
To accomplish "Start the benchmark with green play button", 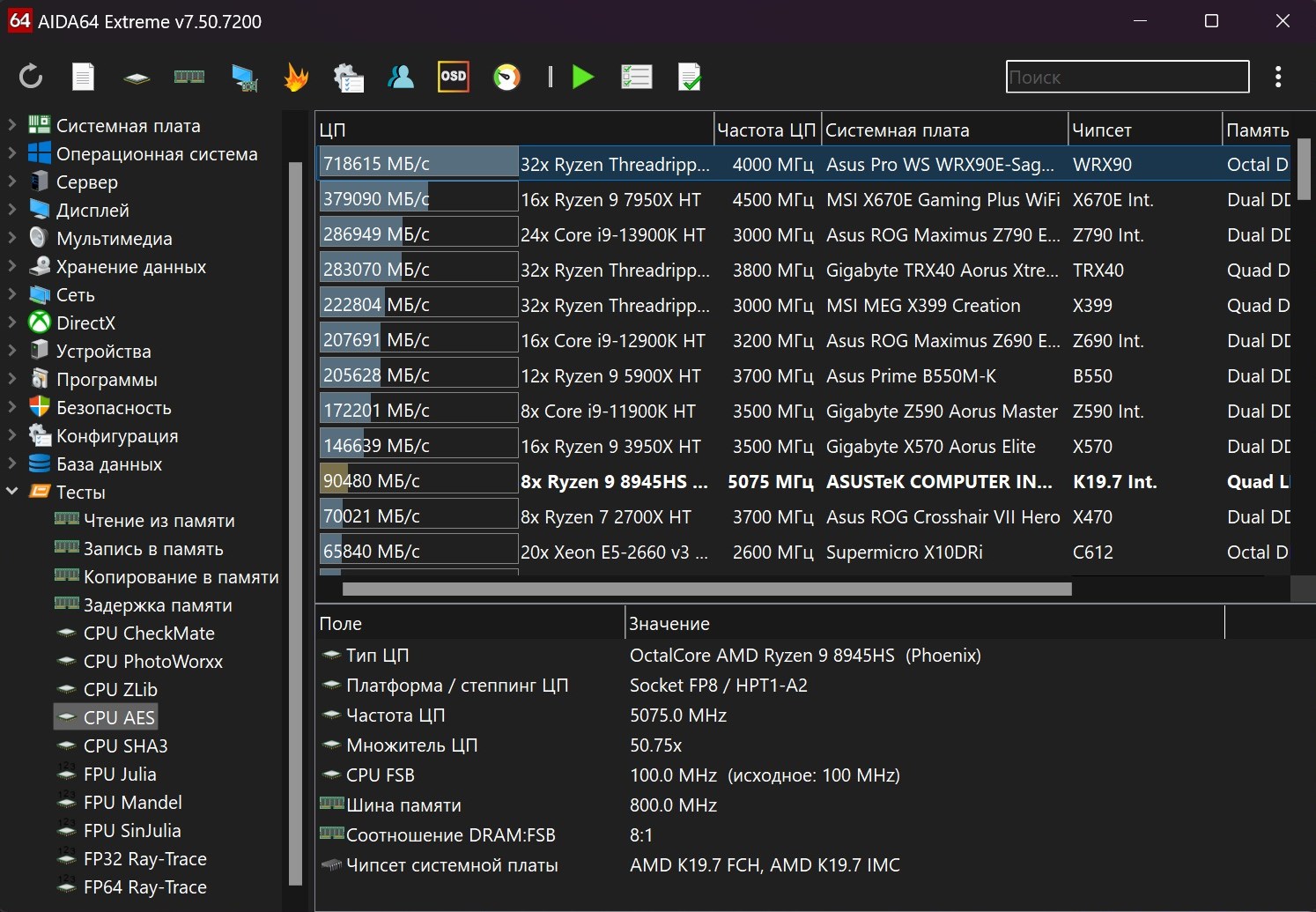I will tap(582, 77).
